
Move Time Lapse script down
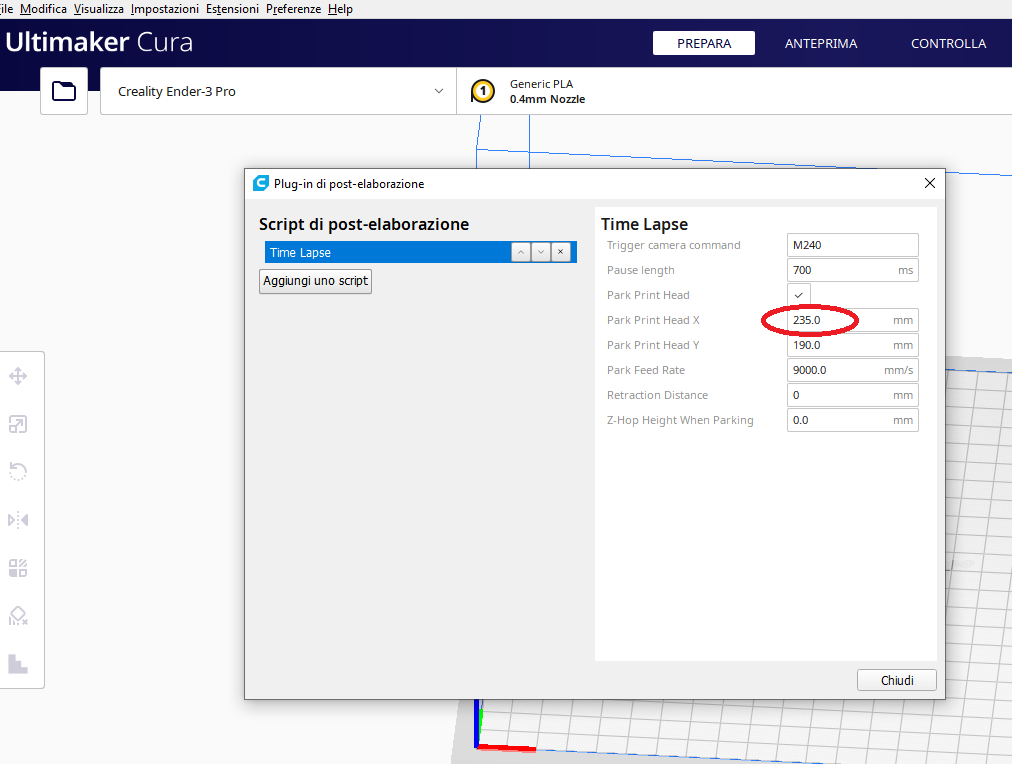tap(541, 252)
